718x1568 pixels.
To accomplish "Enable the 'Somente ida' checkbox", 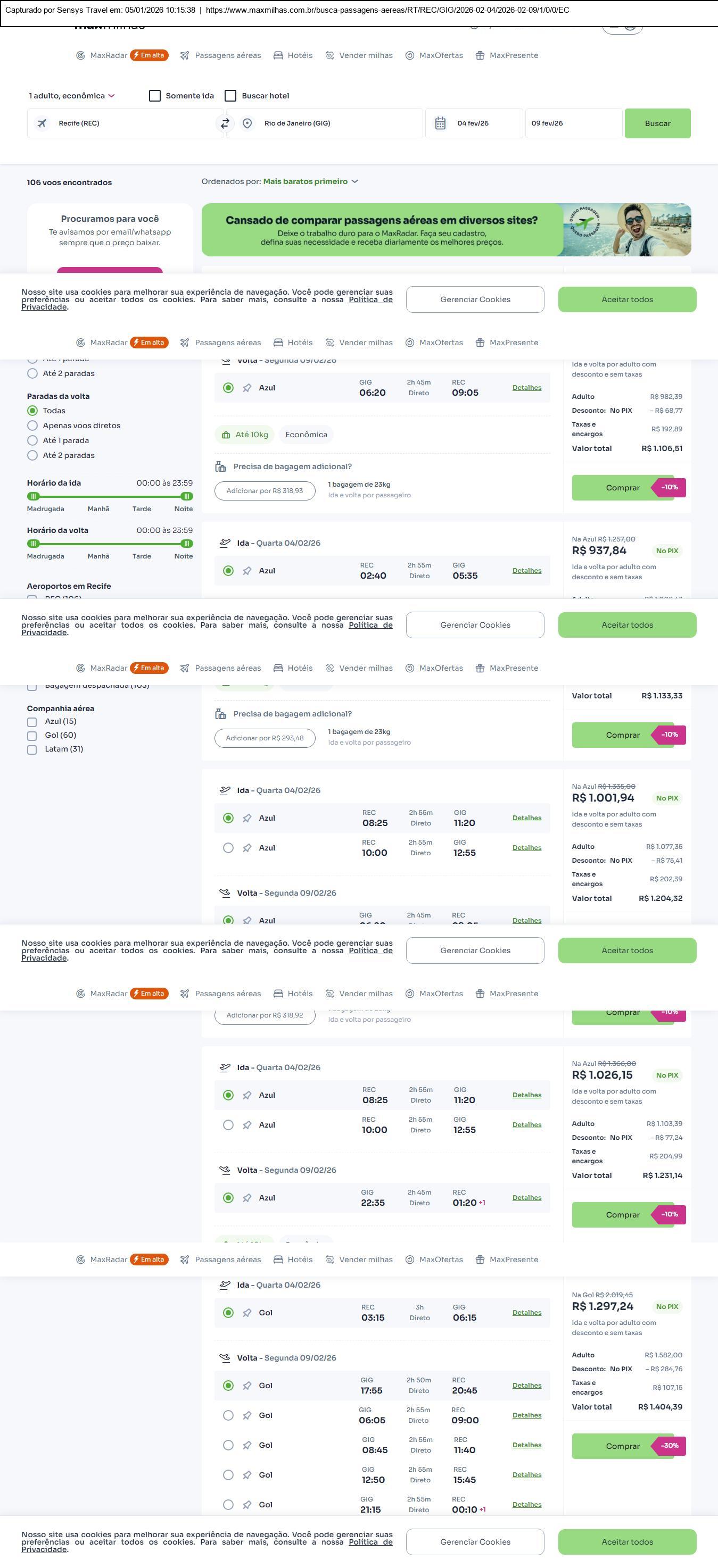I will [x=155, y=96].
